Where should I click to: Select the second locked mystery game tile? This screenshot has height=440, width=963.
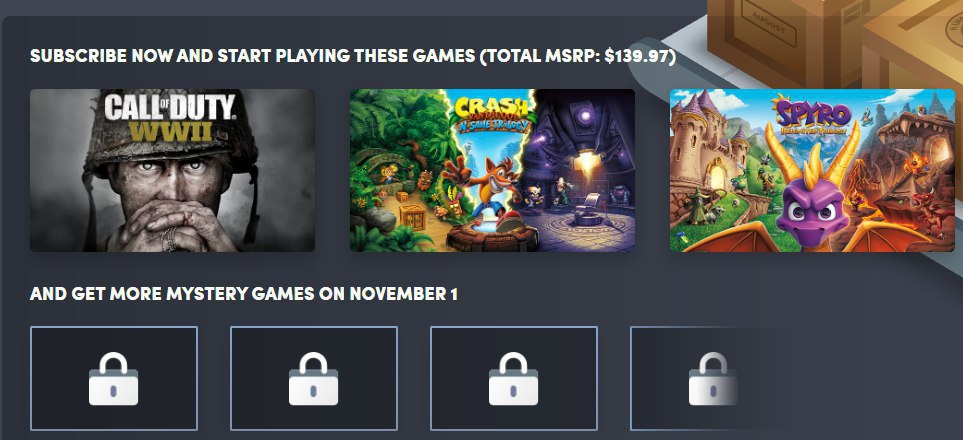click(x=314, y=379)
